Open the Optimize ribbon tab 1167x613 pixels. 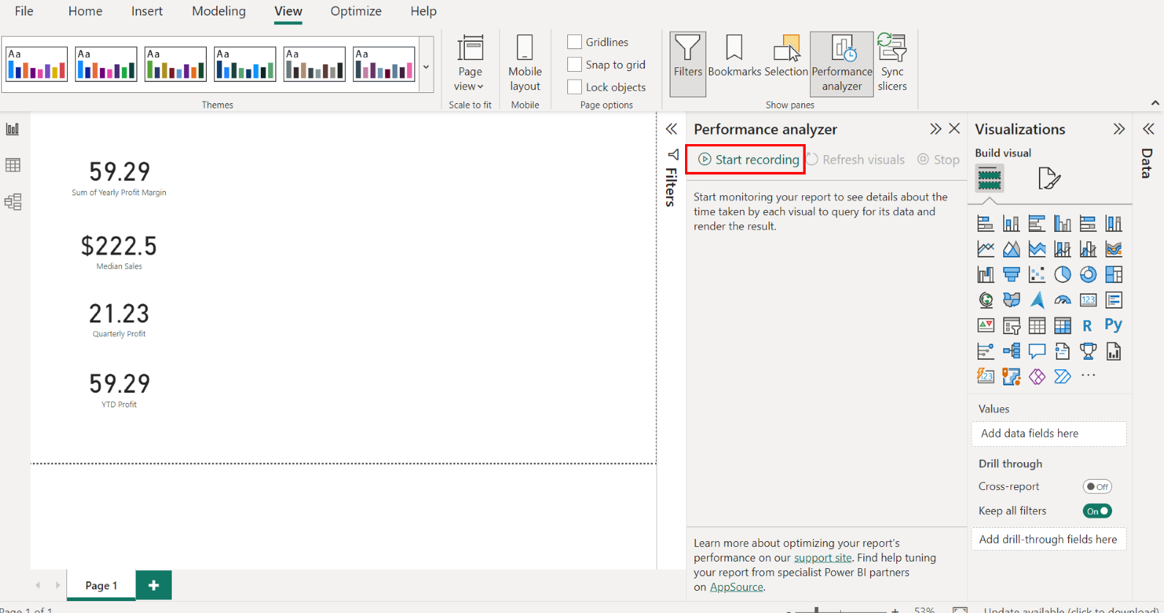(355, 11)
